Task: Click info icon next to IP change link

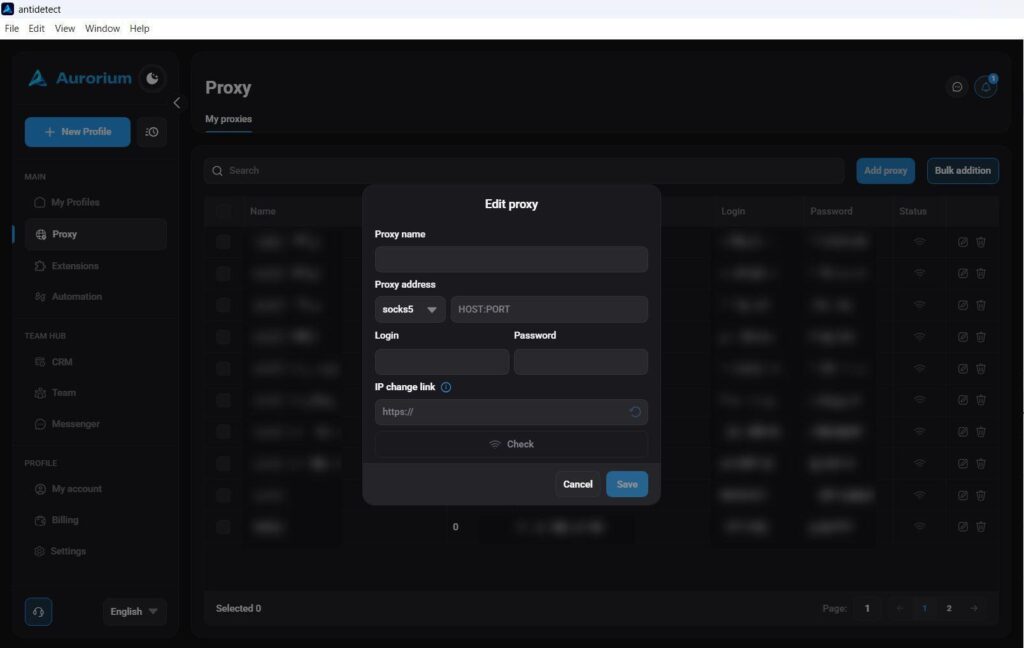Action: coord(446,387)
